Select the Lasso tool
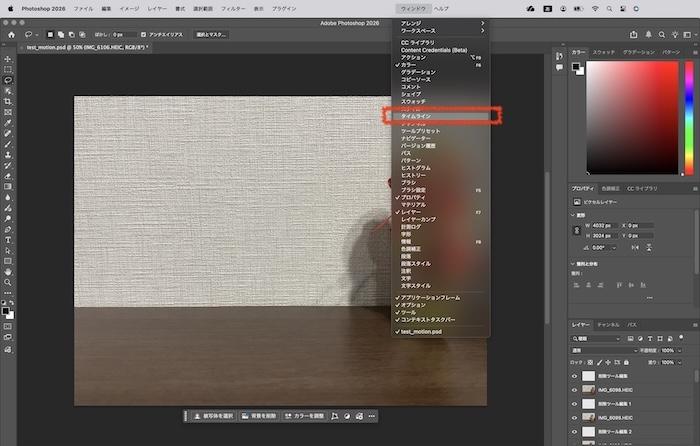This screenshot has width=700, height=446. click(8, 80)
